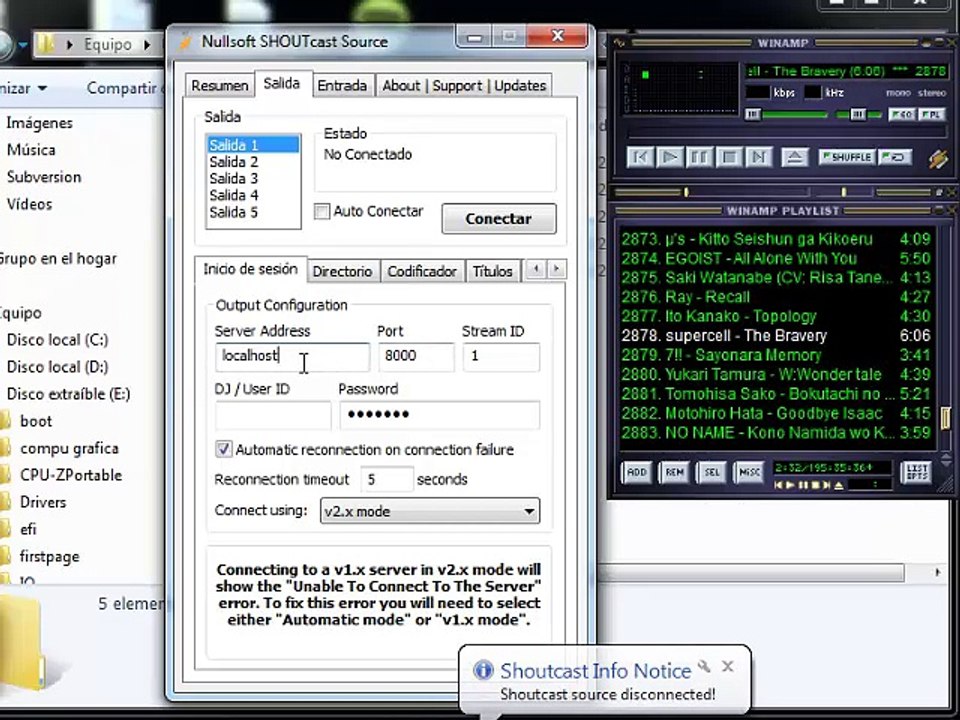
Task: Open the CPU-ZPortable folder in Explorer
Action: click(x=71, y=475)
